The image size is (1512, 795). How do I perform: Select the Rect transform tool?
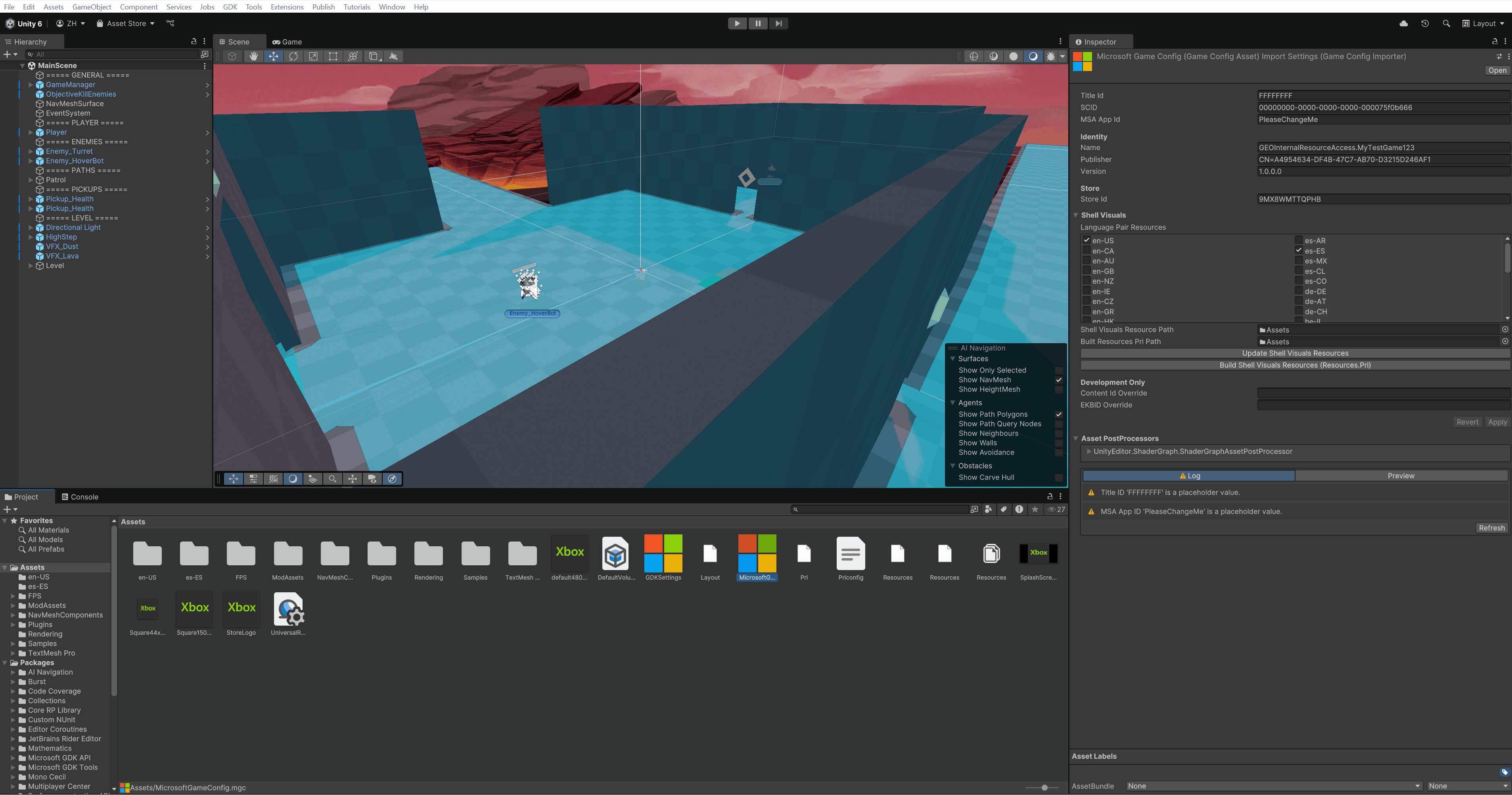click(333, 56)
